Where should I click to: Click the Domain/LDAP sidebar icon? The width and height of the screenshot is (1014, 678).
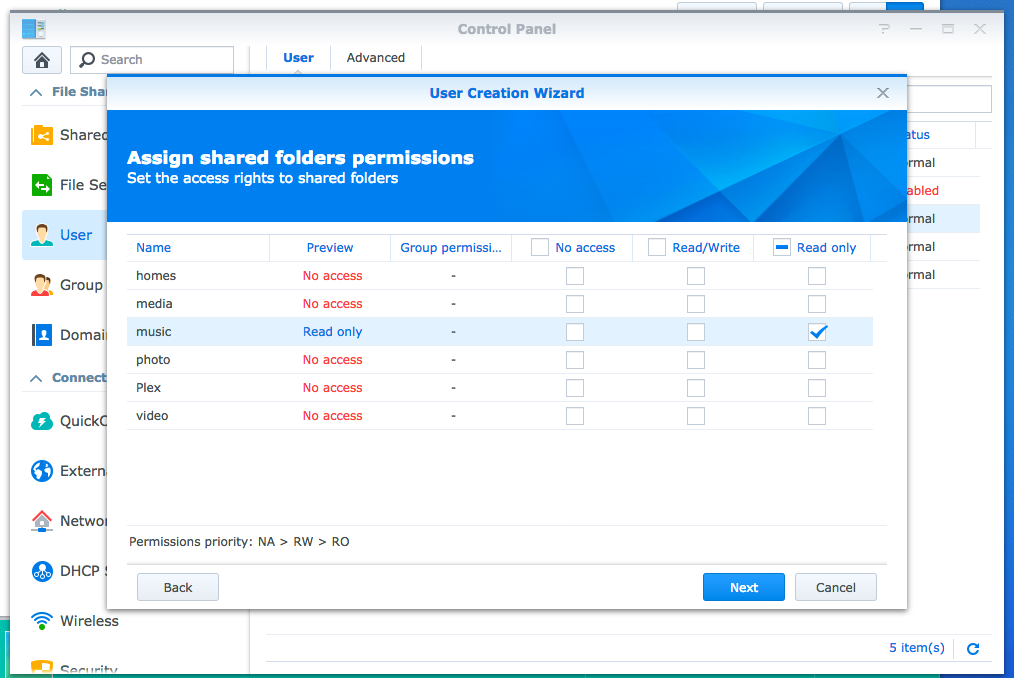click(42, 335)
